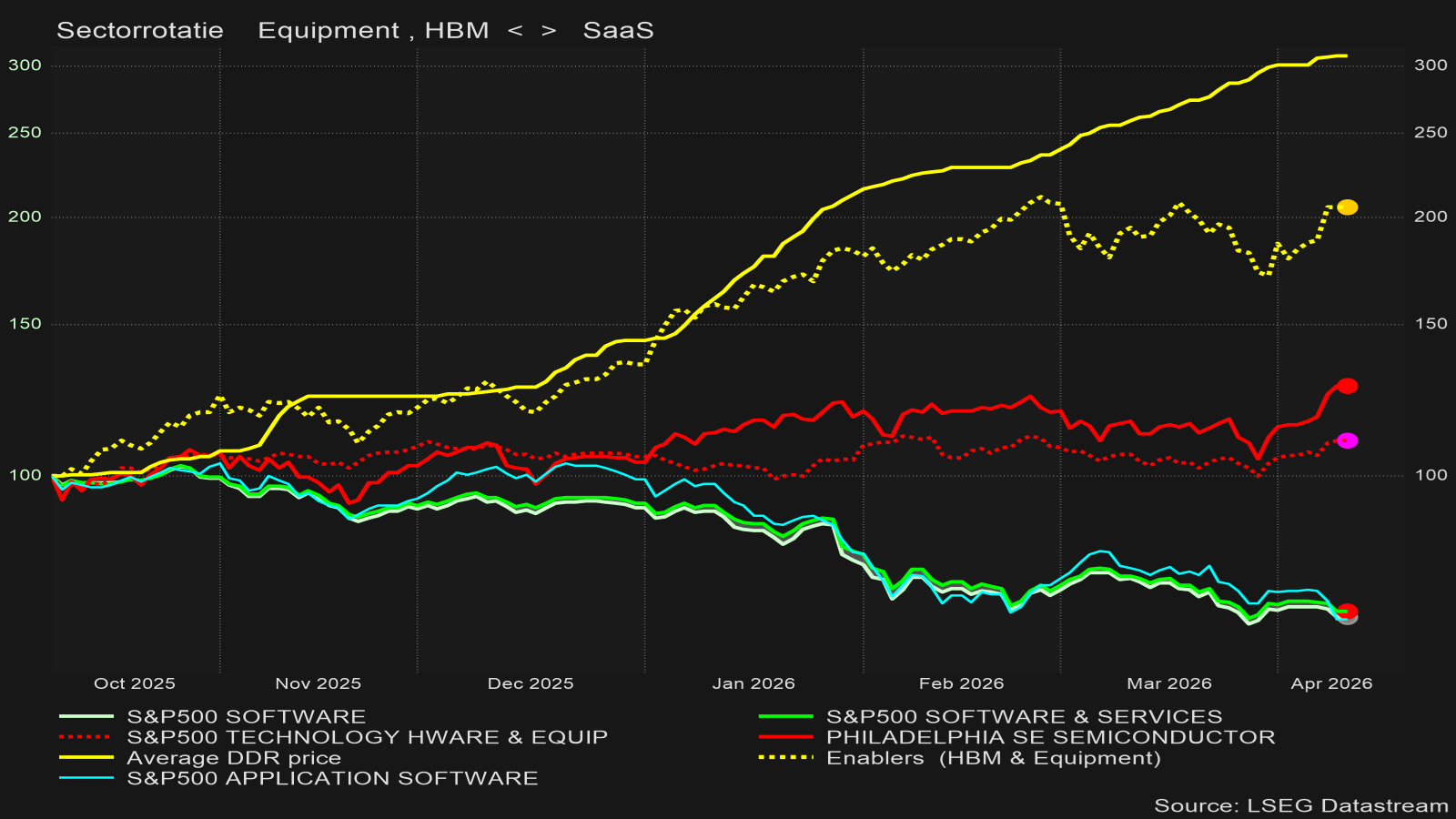This screenshot has width=1456, height=819.
Task: Click the magenta endpoint dot near 100 level
Action: 1347,440
